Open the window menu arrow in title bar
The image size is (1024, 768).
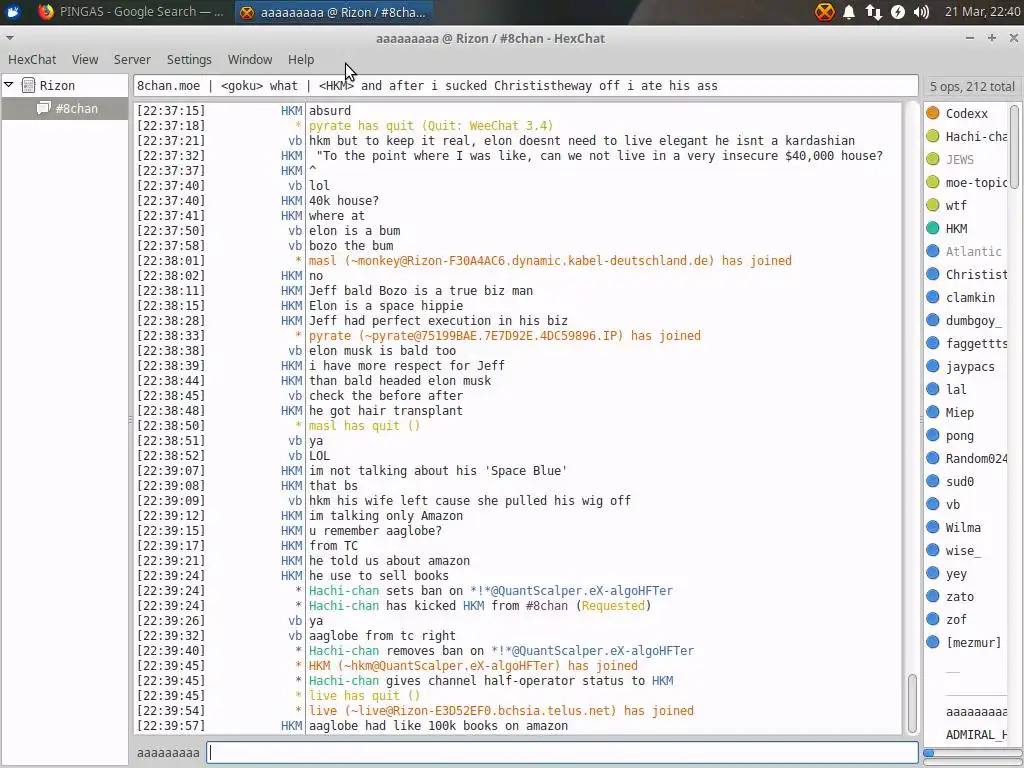(9, 39)
